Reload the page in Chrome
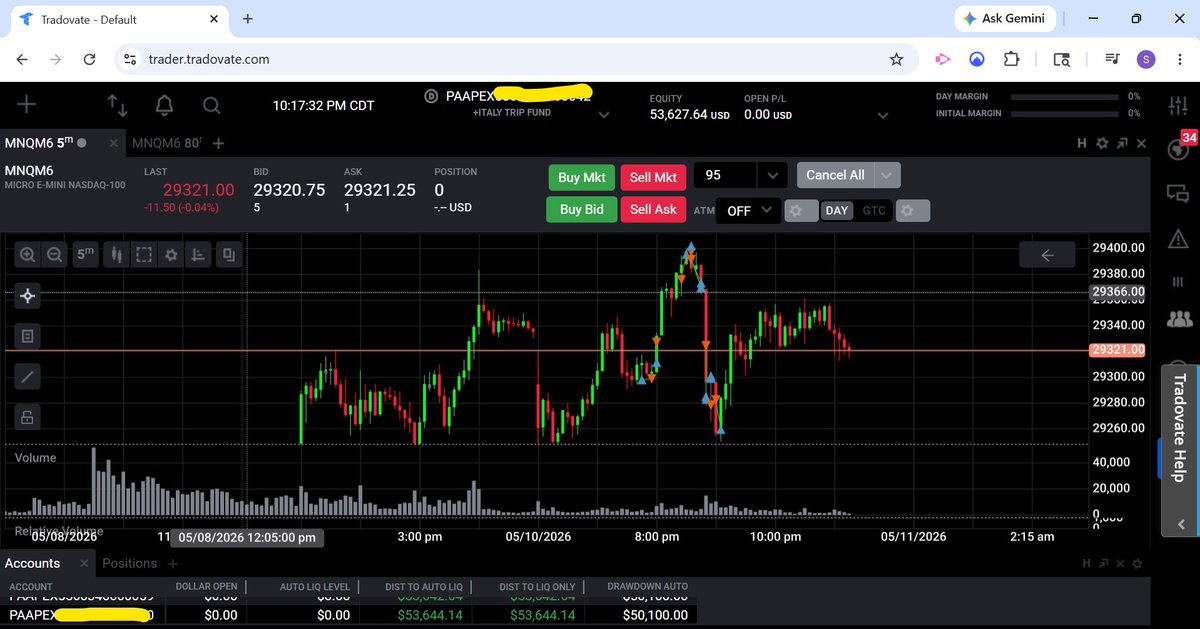 pos(89,59)
